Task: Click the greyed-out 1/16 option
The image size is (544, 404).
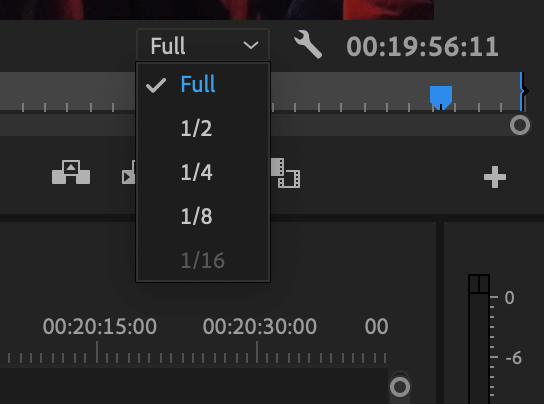Action: point(203,260)
